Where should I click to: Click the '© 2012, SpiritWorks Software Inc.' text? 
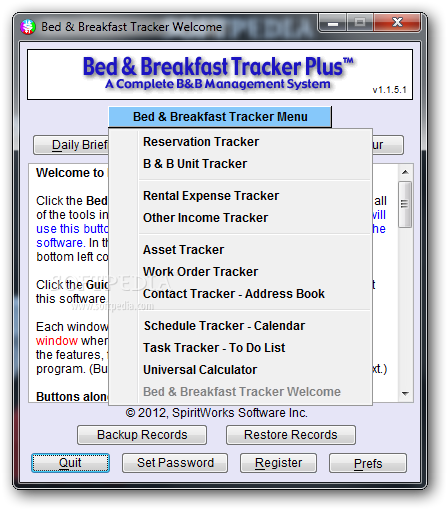point(217,413)
